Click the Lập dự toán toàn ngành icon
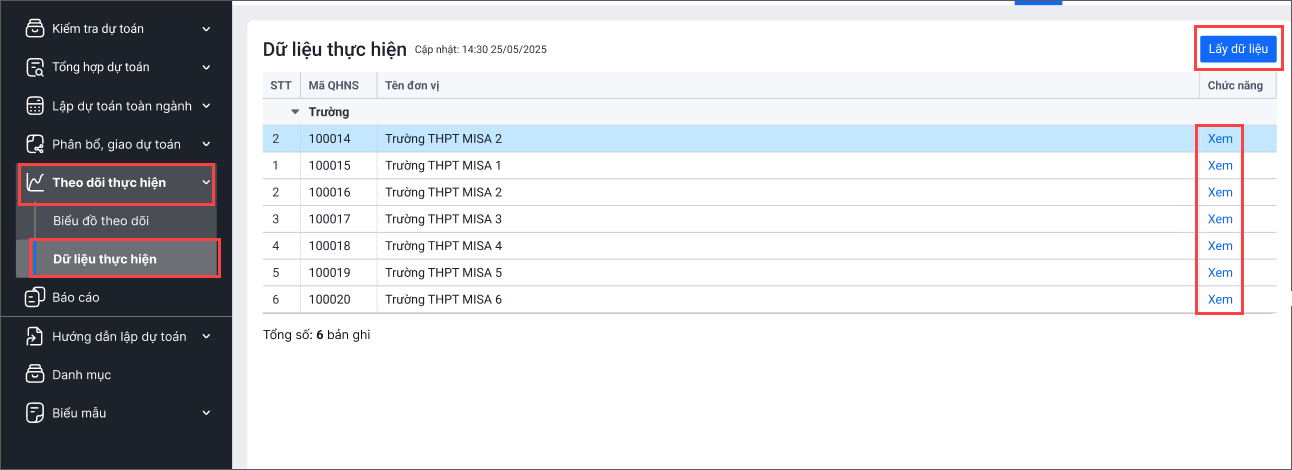This screenshot has width=1292, height=470. tap(35, 106)
